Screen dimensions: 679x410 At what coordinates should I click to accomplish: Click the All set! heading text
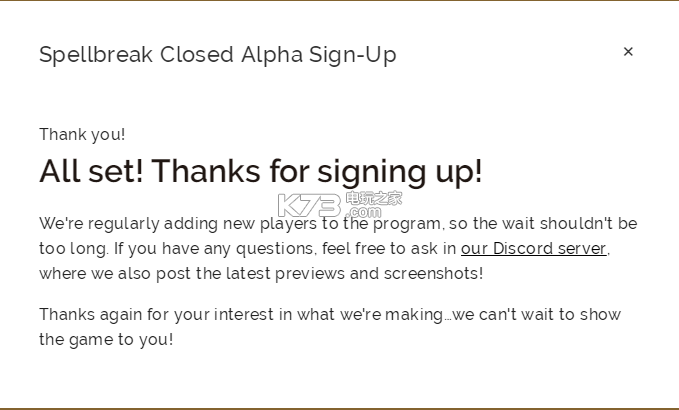tap(91, 171)
